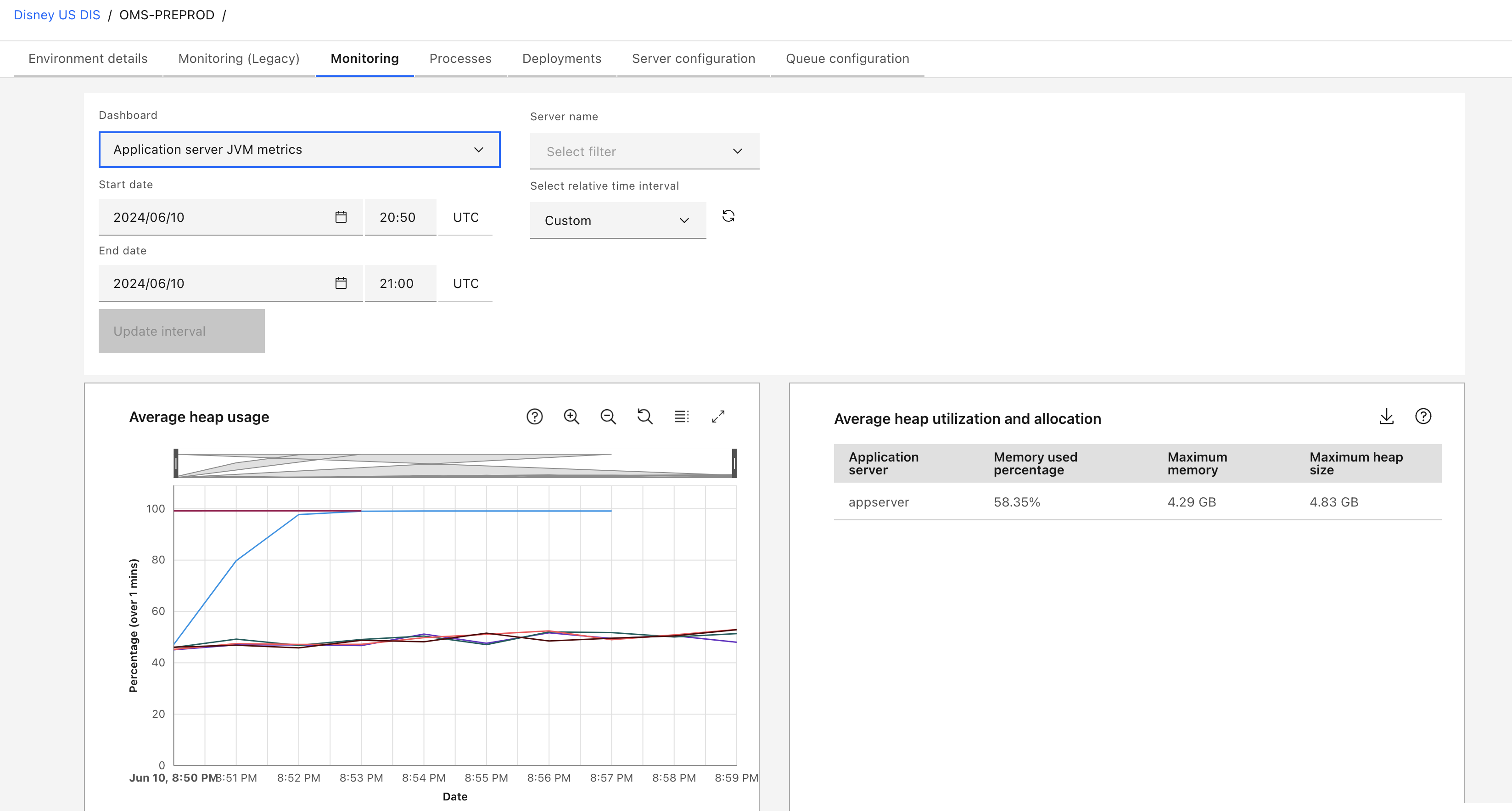Expand the Dashboard dropdown
This screenshot has width=1512, height=811.
click(x=299, y=149)
